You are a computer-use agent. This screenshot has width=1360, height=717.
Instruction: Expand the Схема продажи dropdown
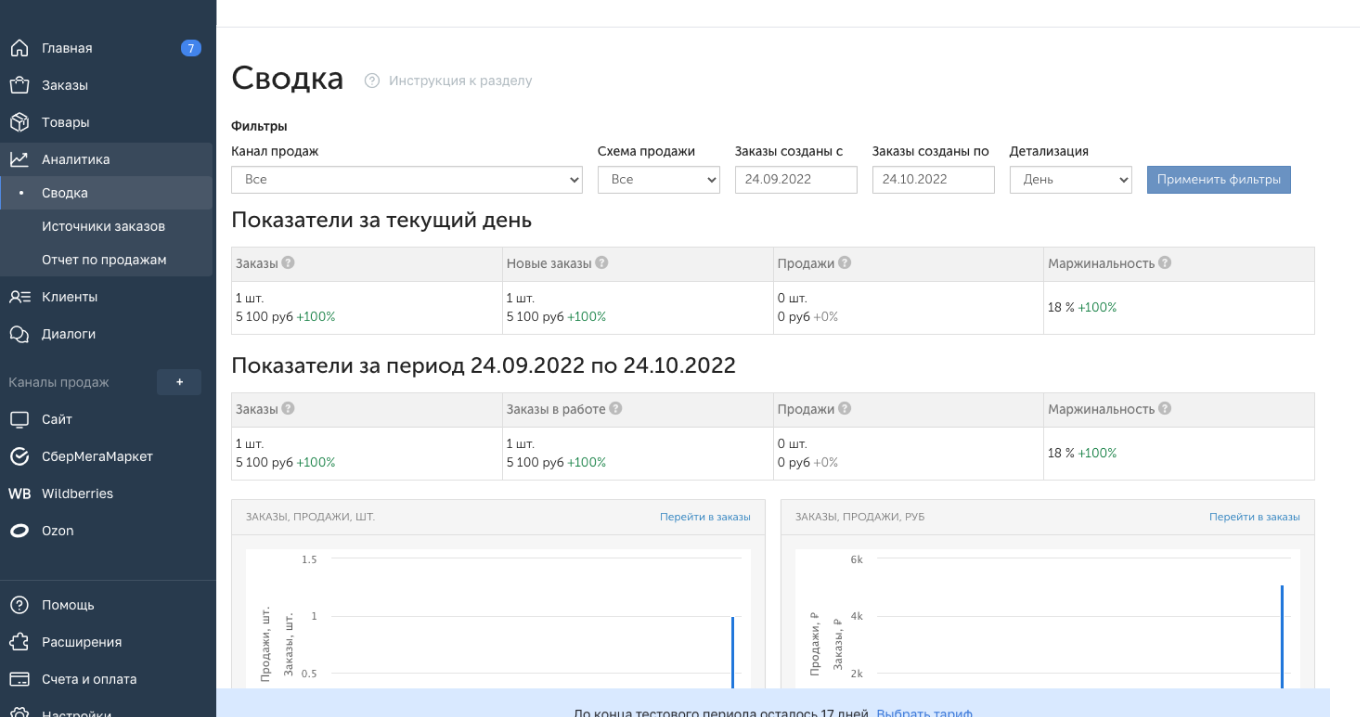click(x=658, y=179)
